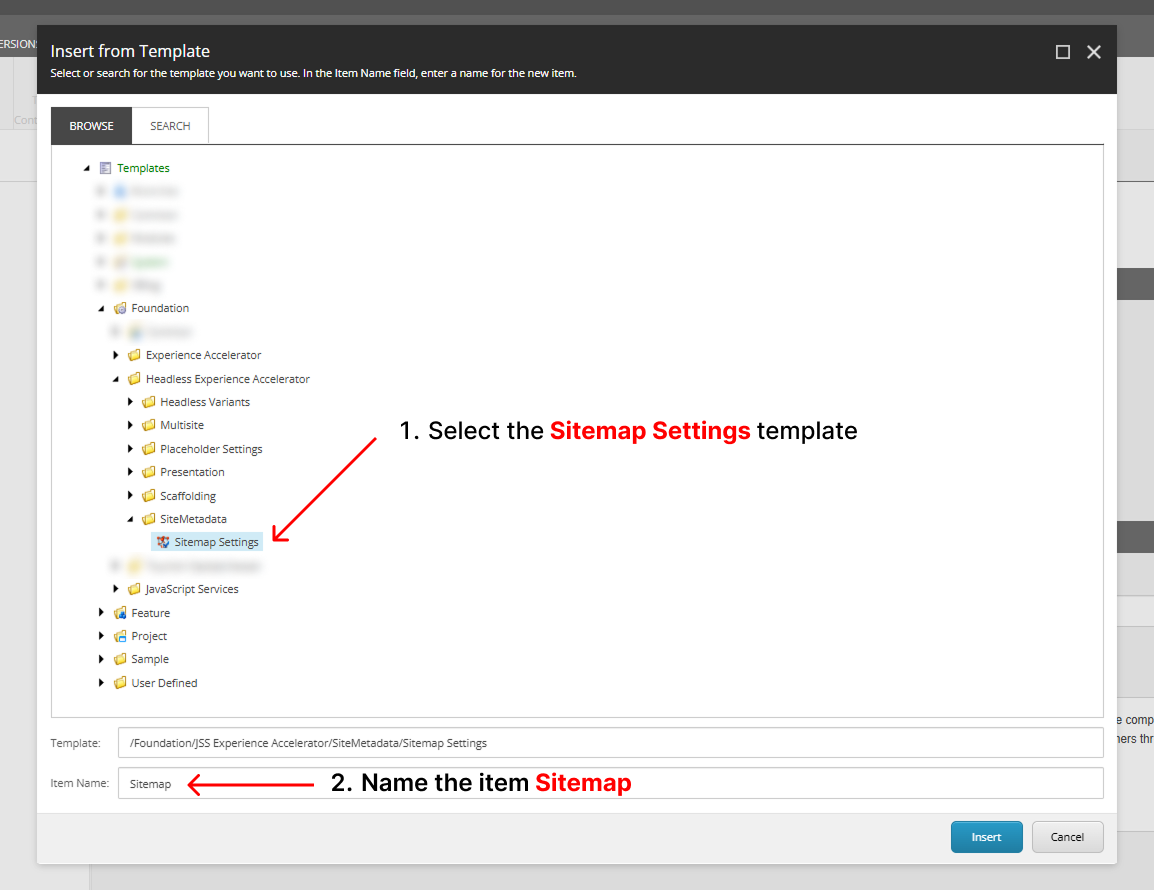Expand the Experience Accelerator node

[116, 355]
